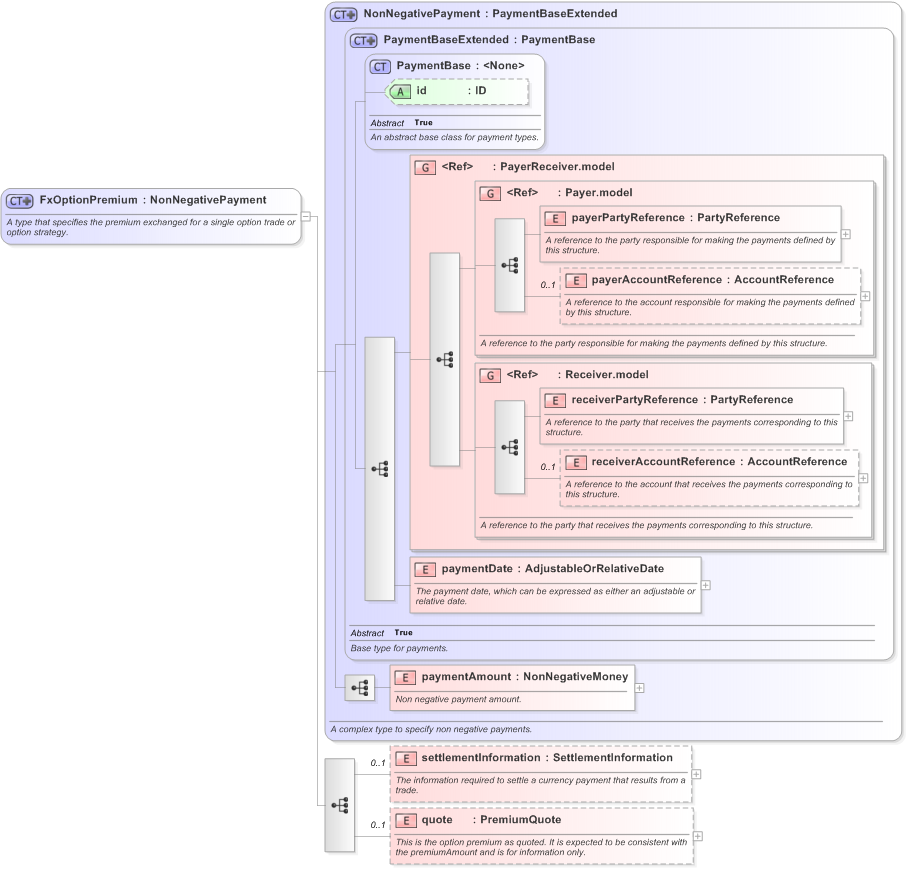Expand the settlementInformation element

(x=697, y=774)
